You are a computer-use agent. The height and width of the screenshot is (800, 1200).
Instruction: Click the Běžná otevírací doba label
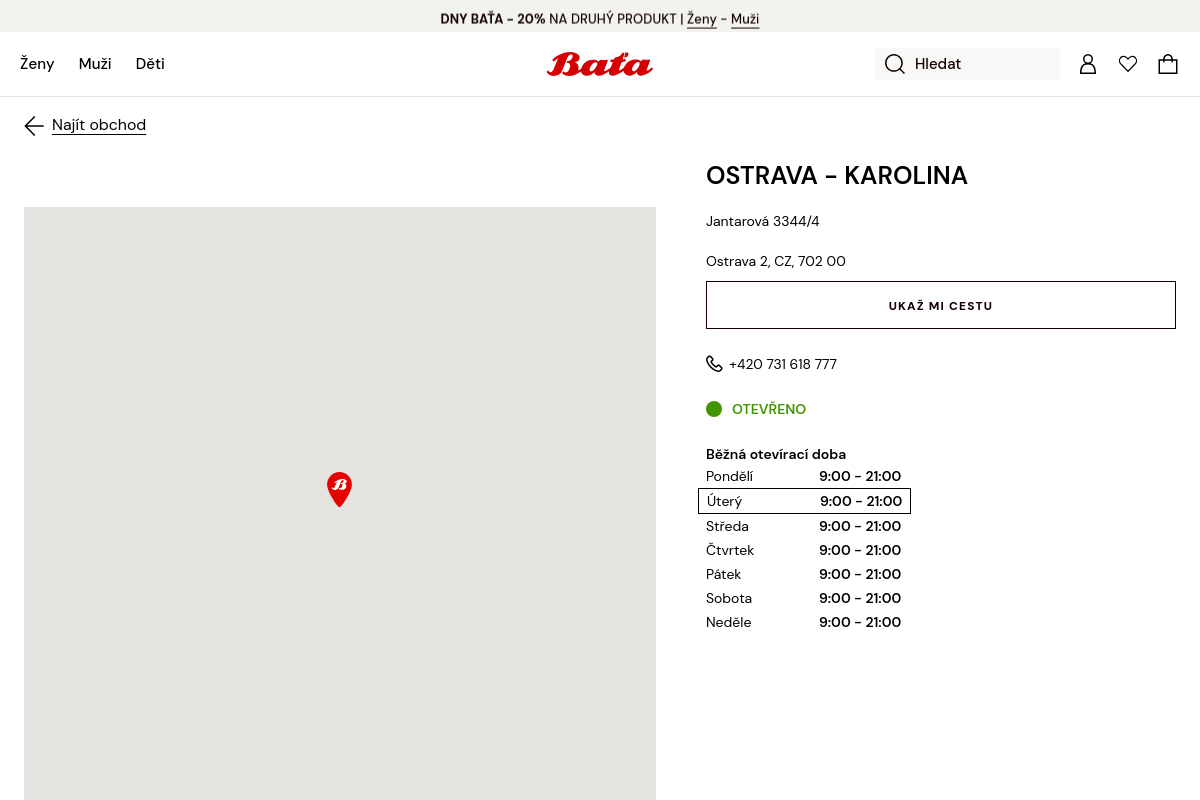pos(776,454)
